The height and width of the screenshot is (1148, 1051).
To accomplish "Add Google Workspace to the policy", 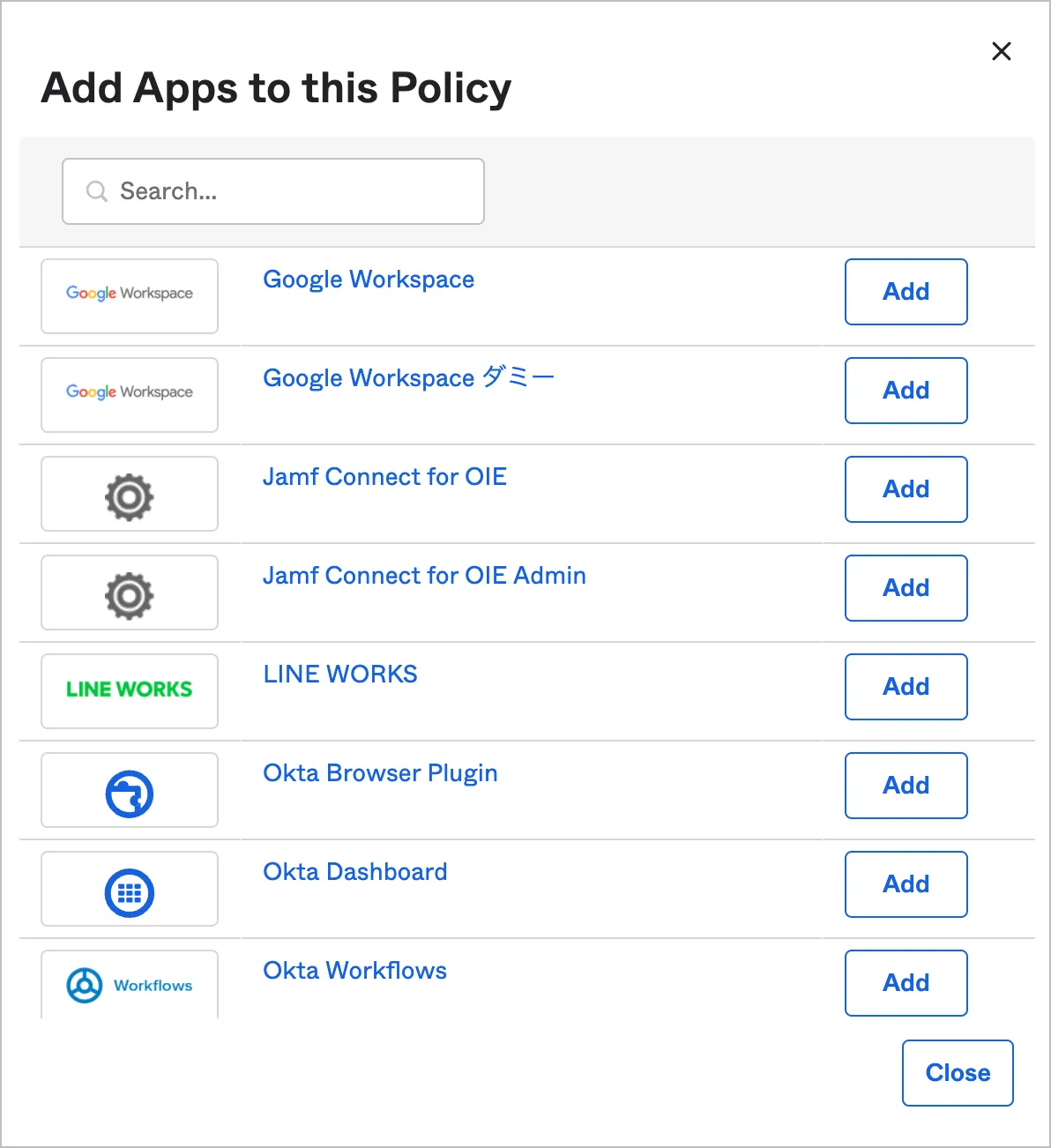I will [x=906, y=292].
